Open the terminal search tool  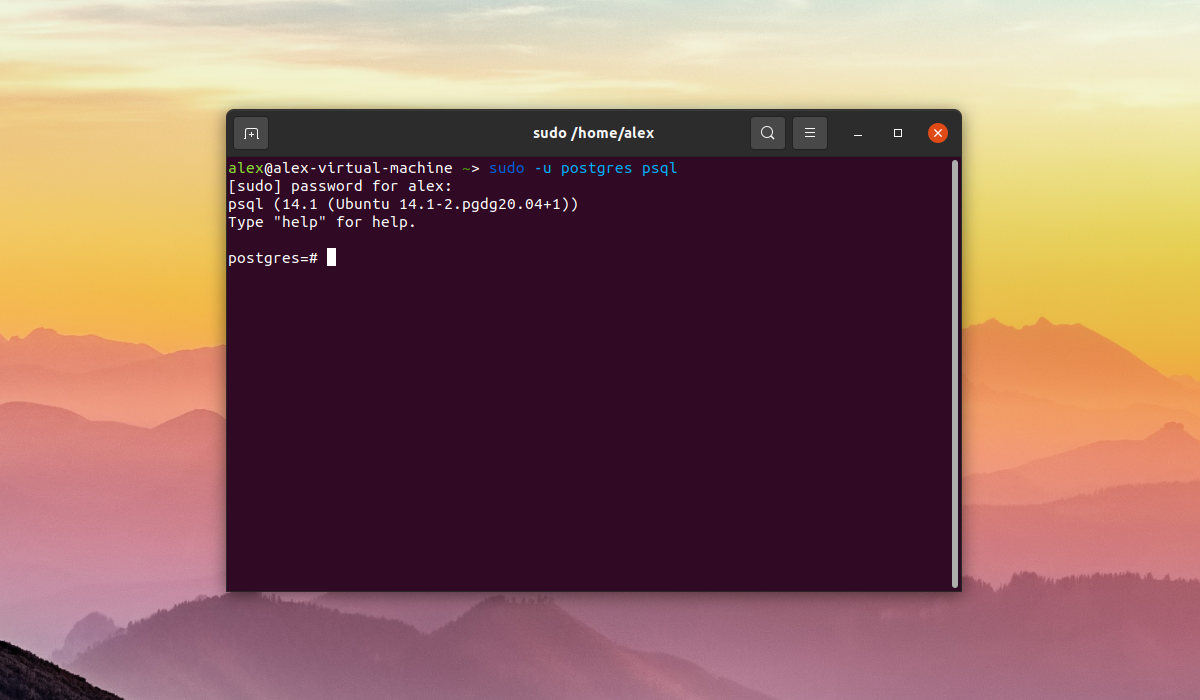(767, 133)
